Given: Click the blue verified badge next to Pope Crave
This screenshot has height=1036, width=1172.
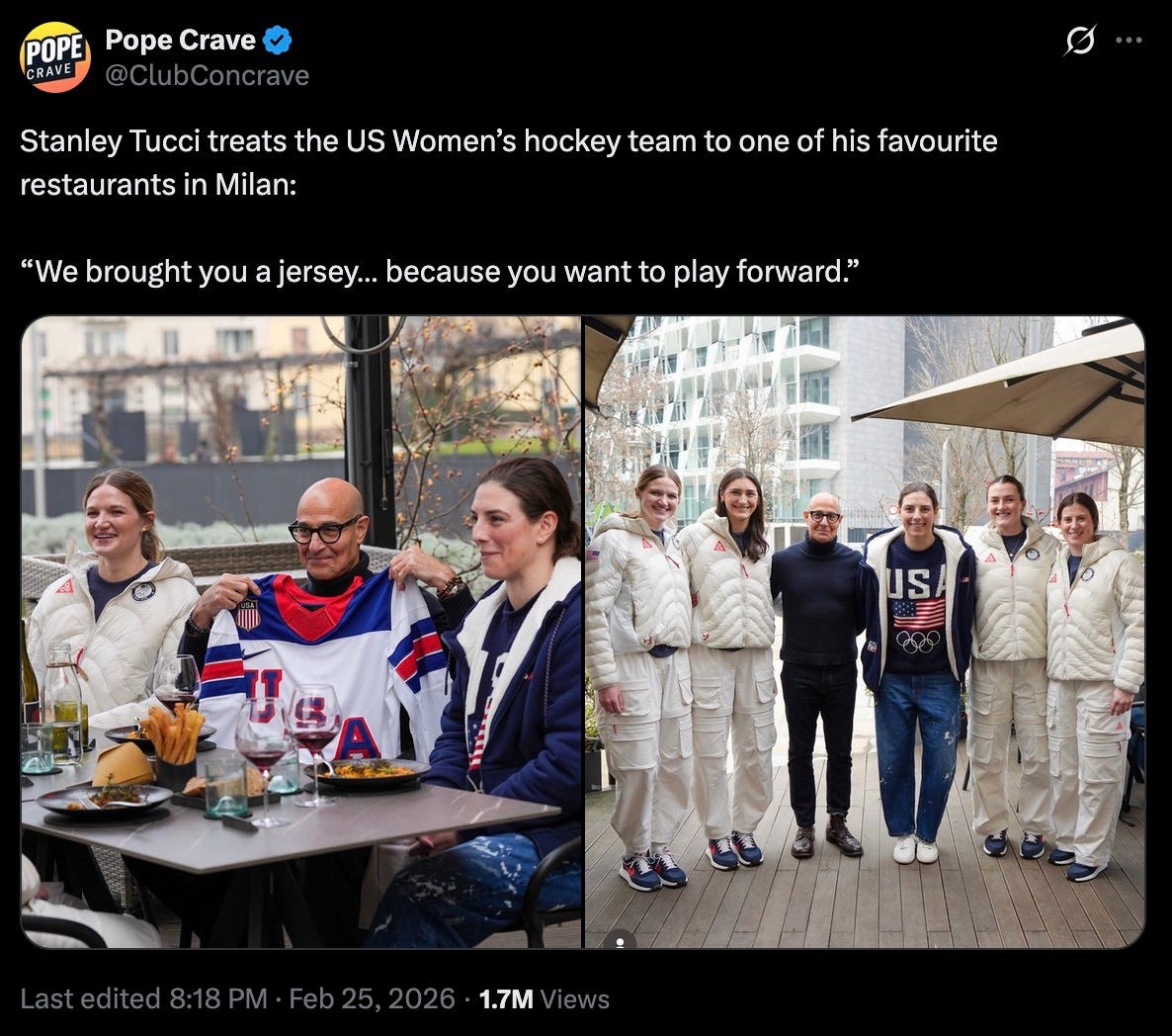Looking at the screenshot, I should [x=278, y=41].
